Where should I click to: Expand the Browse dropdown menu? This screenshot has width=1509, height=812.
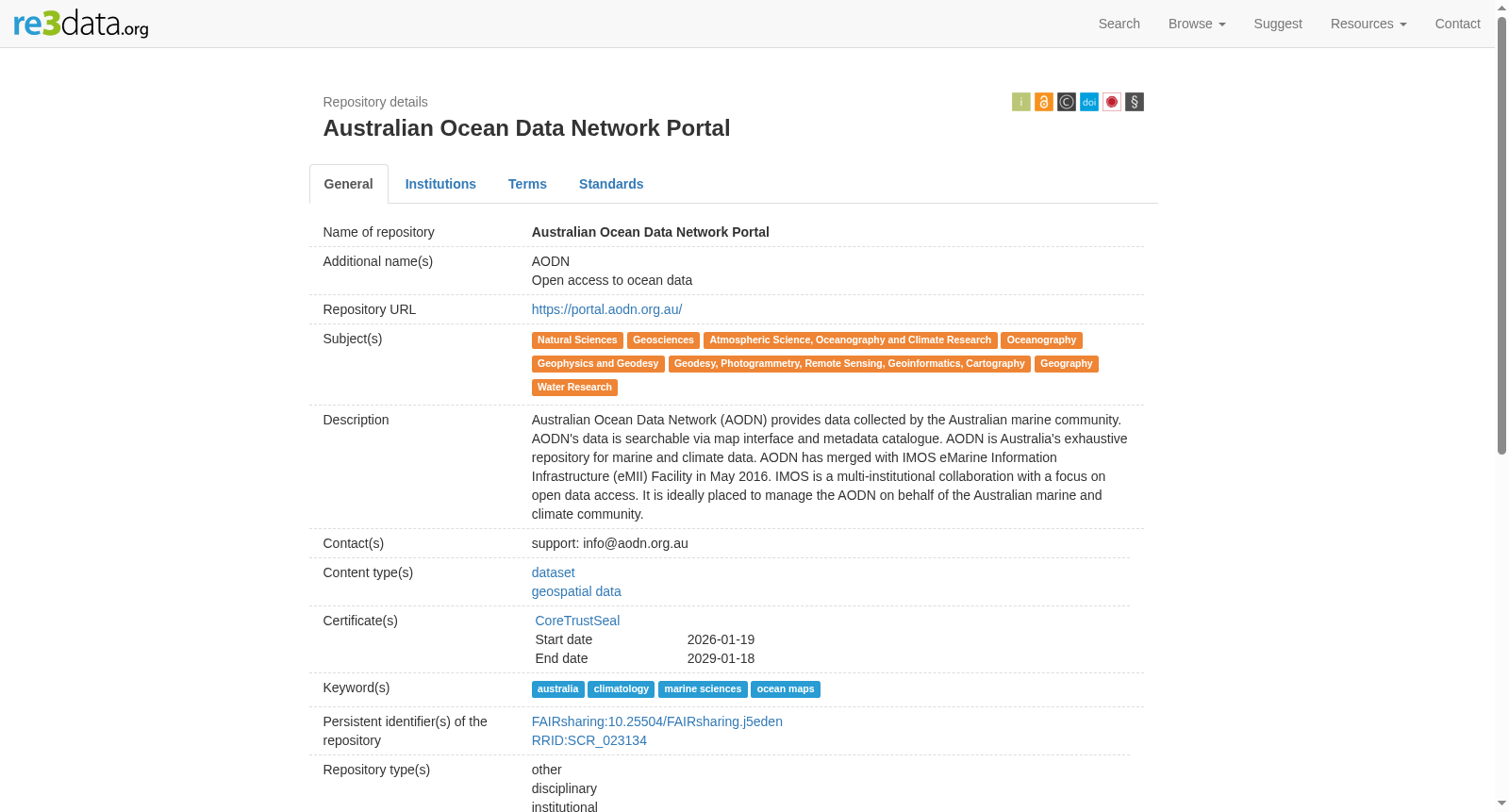tap(1197, 24)
